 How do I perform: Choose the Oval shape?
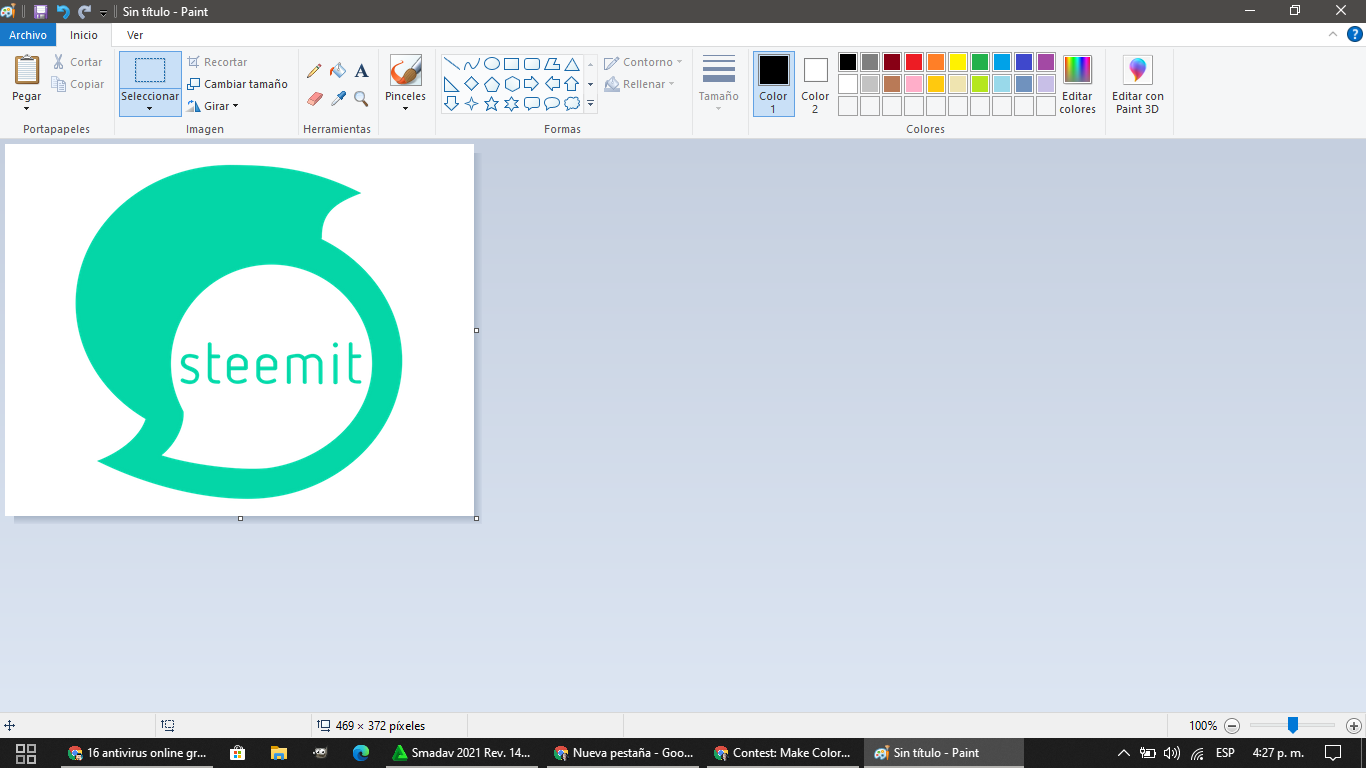click(492, 64)
